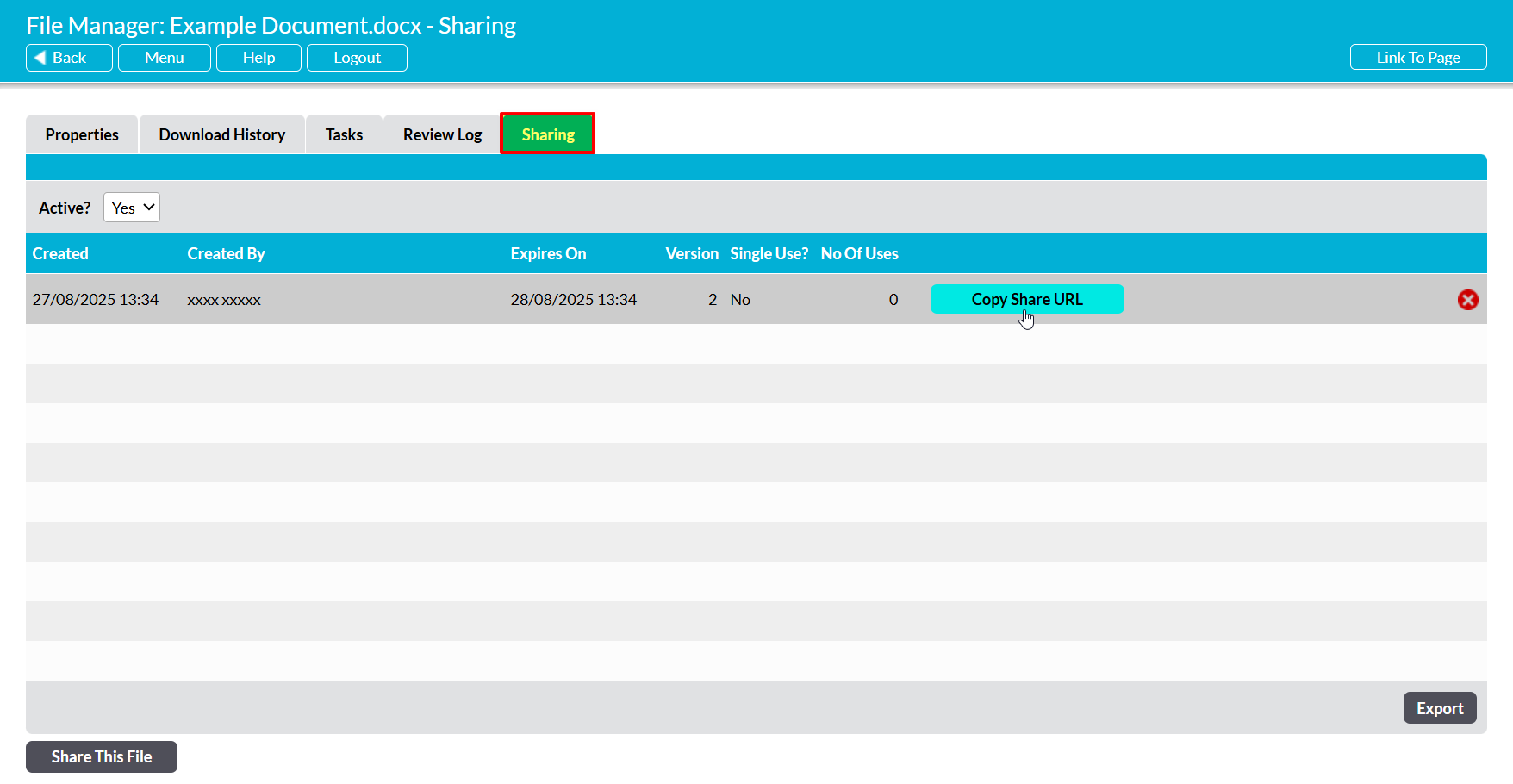Sort by the Version column header
Screen dimensions: 1513x784
pyautogui.click(x=691, y=254)
